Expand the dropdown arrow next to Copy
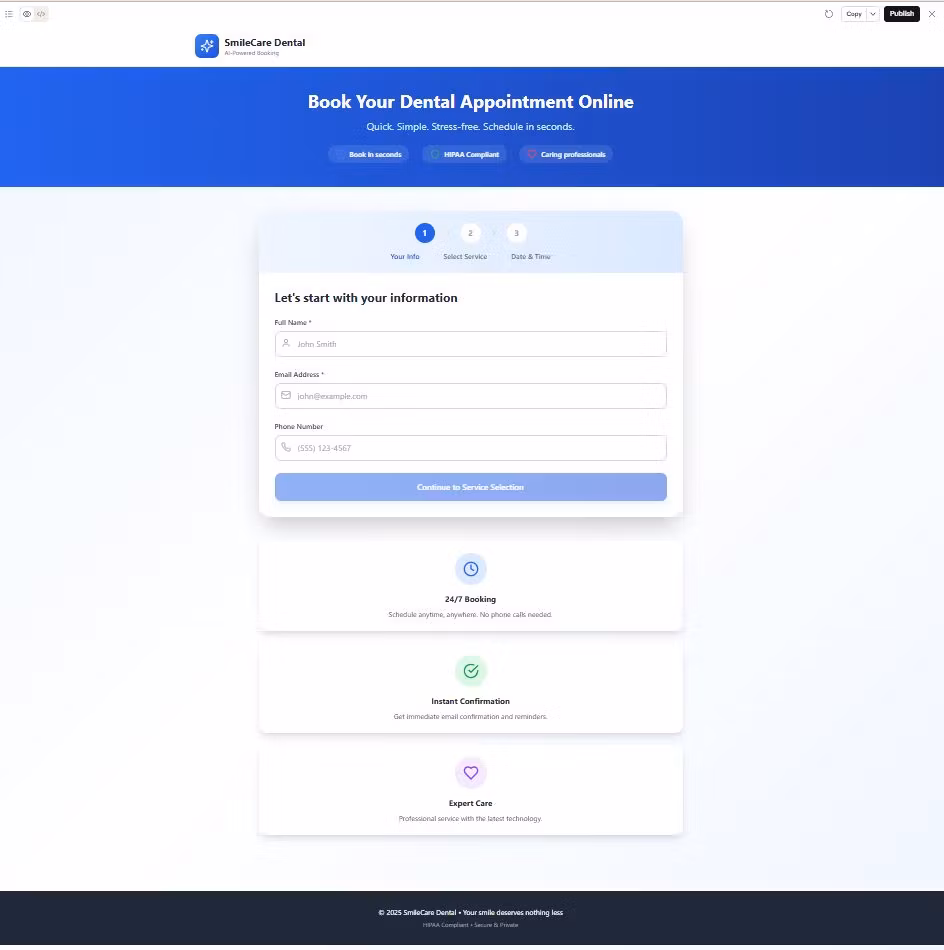Screen dimensions: 944x950 tap(873, 14)
